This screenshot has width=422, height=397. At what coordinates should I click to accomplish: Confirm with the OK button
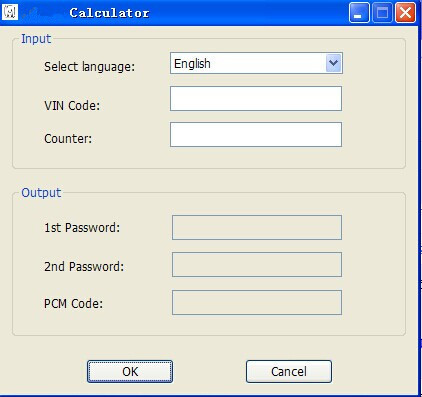[130, 371]
